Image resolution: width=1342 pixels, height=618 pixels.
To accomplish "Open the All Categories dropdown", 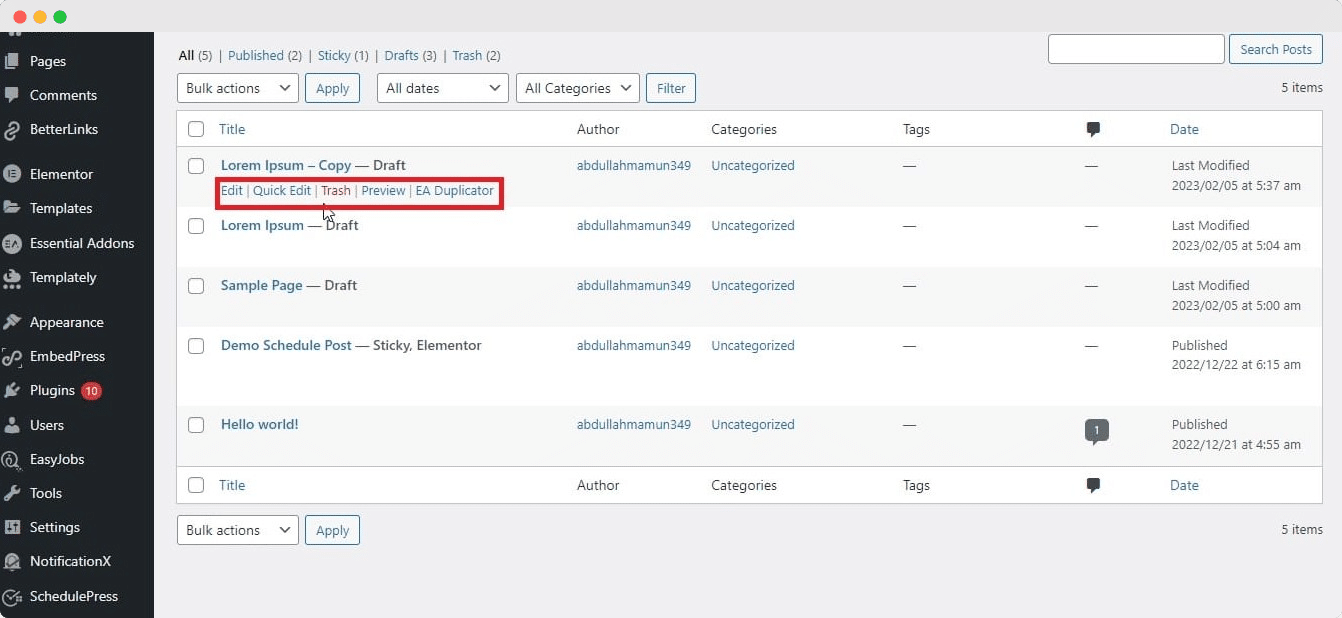I will [577, 88].
